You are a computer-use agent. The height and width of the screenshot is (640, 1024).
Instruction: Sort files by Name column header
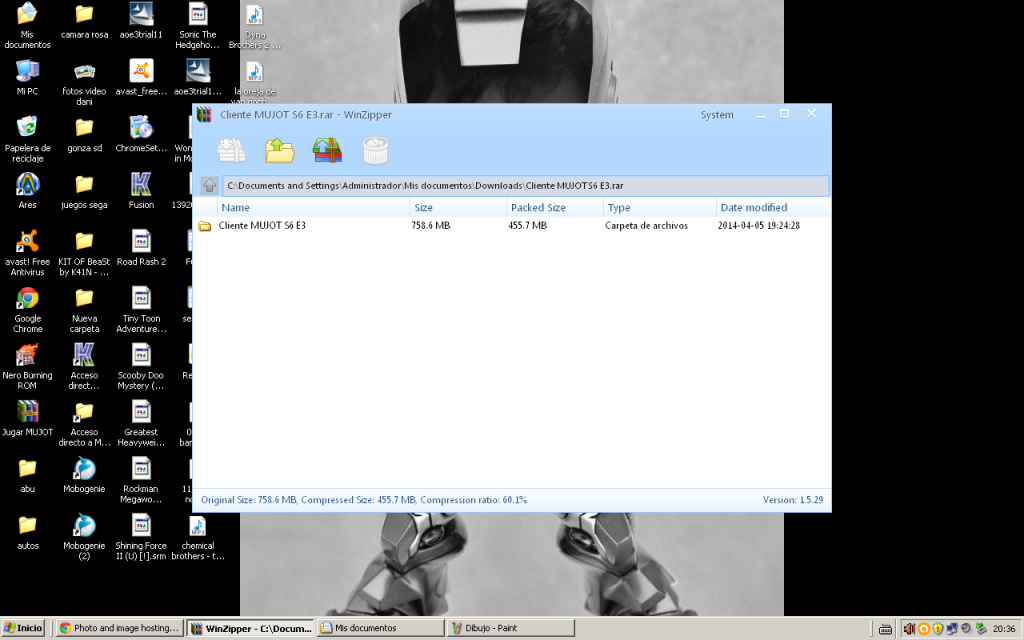point(236,208)
